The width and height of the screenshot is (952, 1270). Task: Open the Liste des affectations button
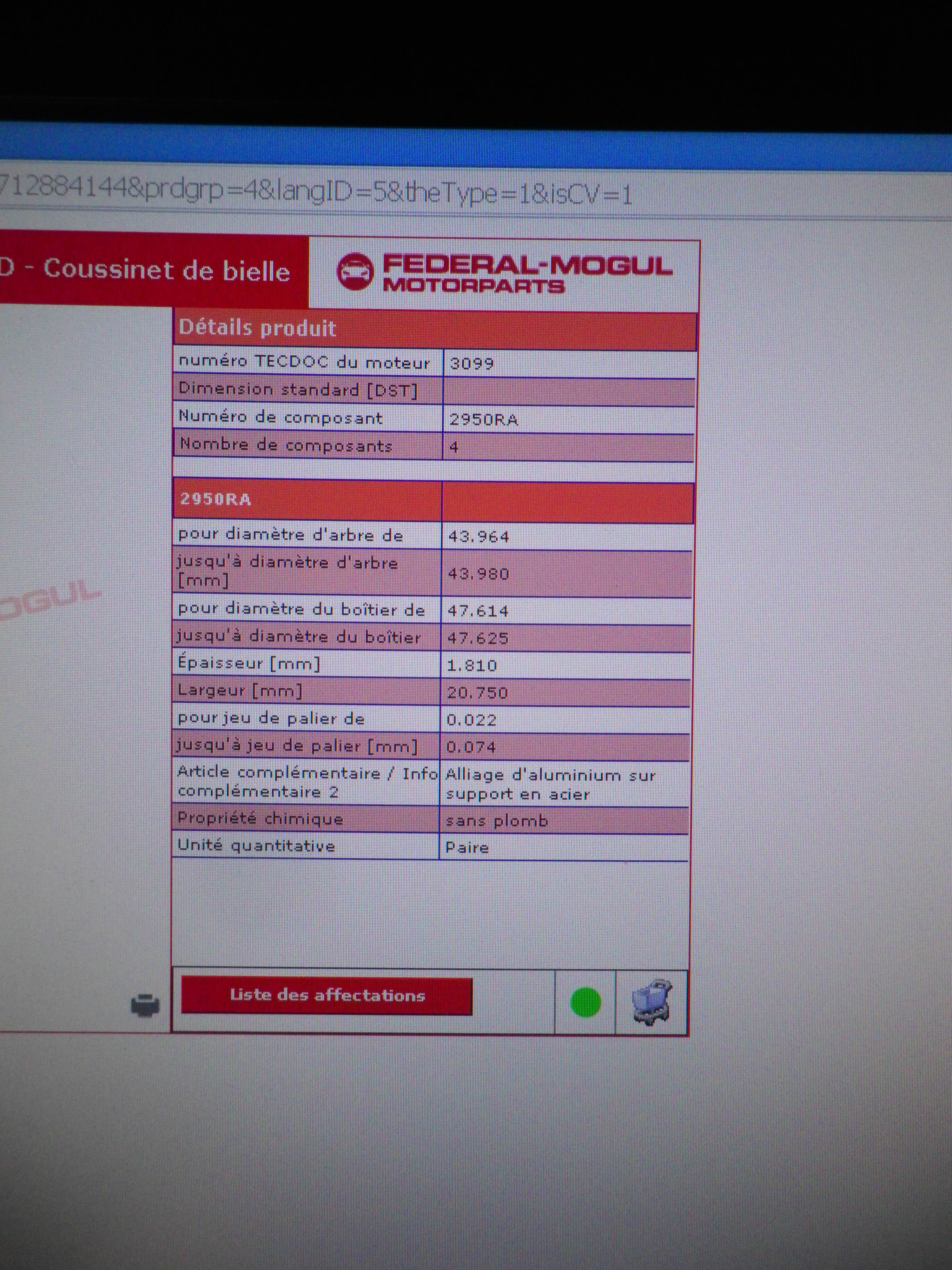click(x=327, y=996)
